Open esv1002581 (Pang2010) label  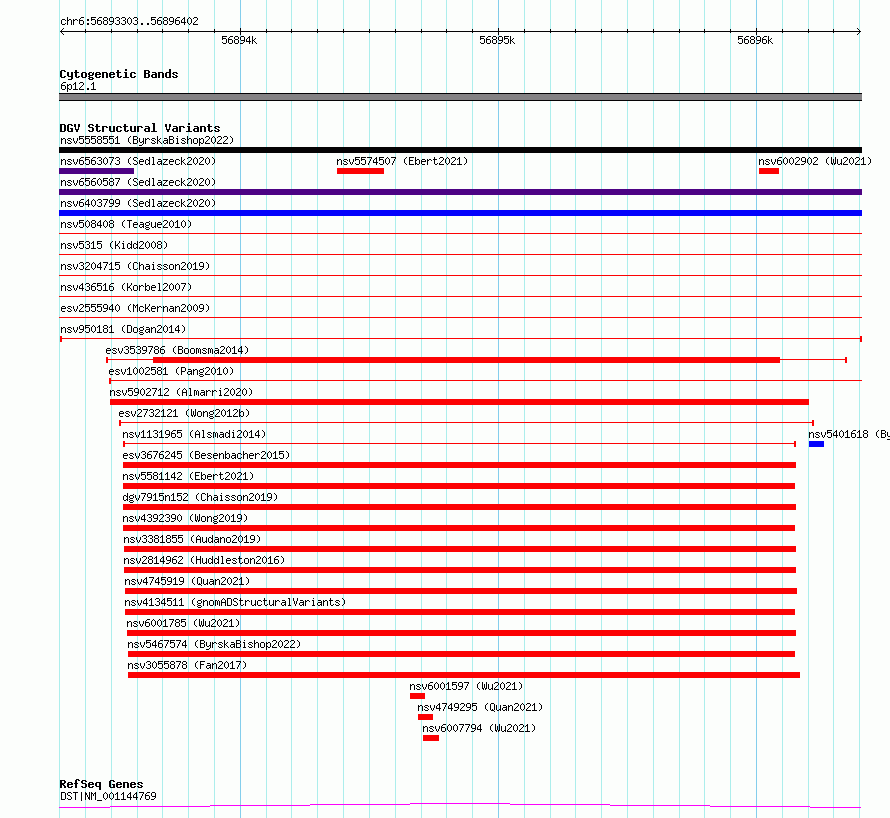pos(171,371)
